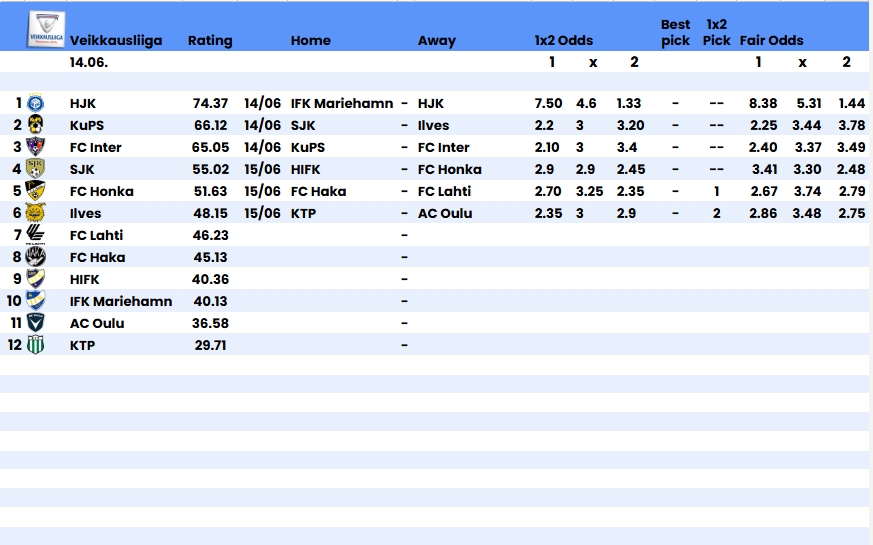Select the FC Haka team badge
Screen dimensions: 873x545
pyautogui.click(x=36, y=257)
